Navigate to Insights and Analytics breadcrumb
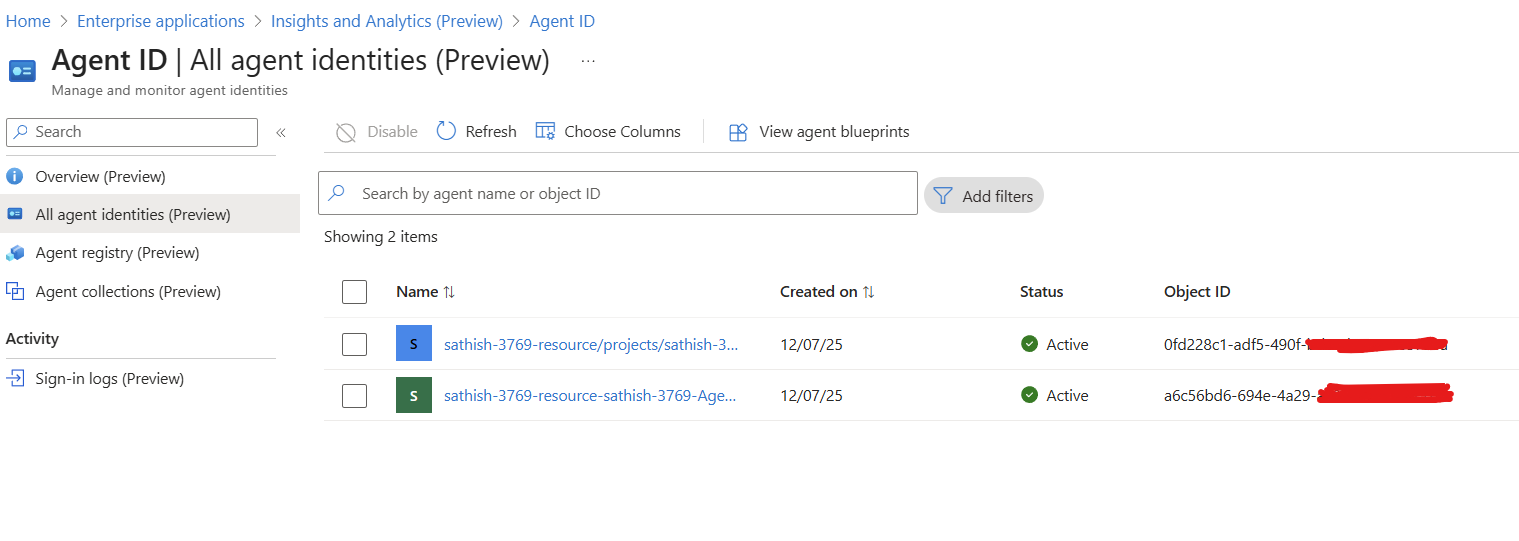 click(386, 21)
